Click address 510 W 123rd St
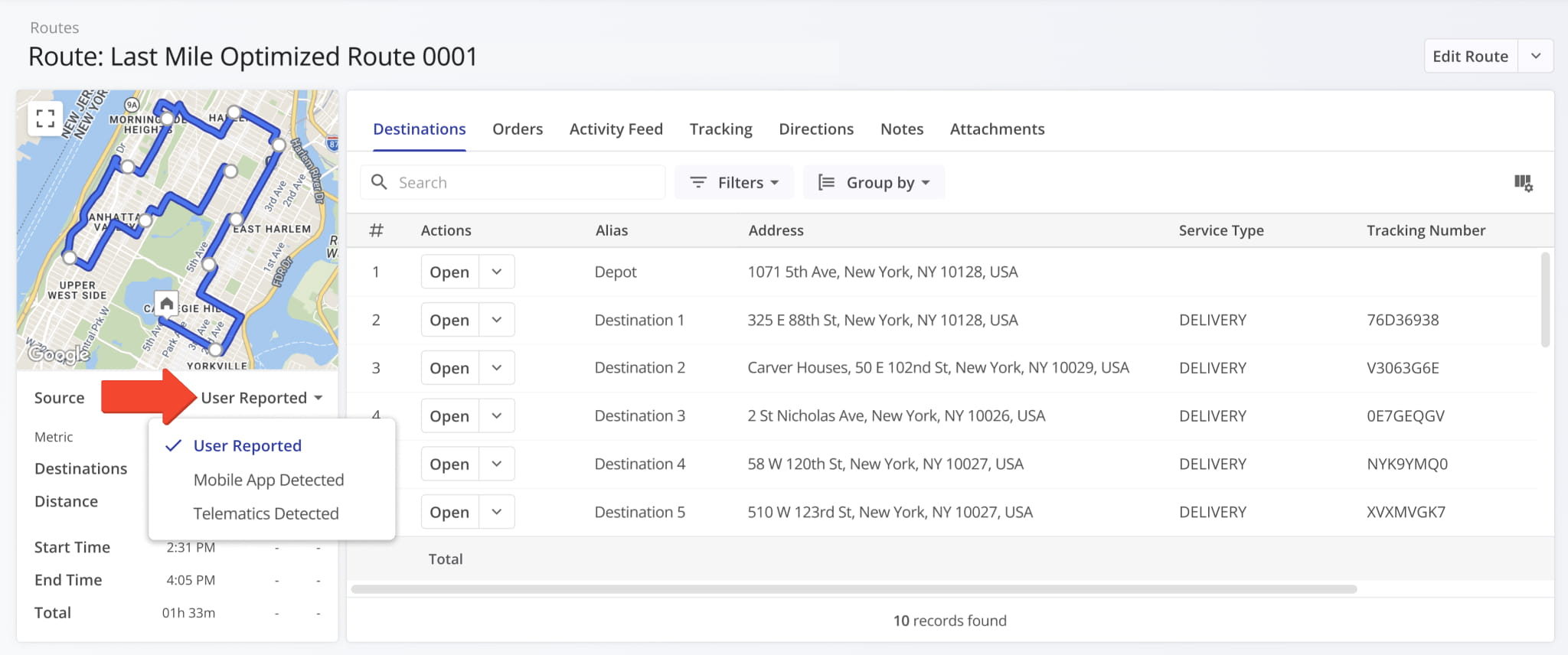The width and height of the screenshot is (1568, 655). coord(890,512)
